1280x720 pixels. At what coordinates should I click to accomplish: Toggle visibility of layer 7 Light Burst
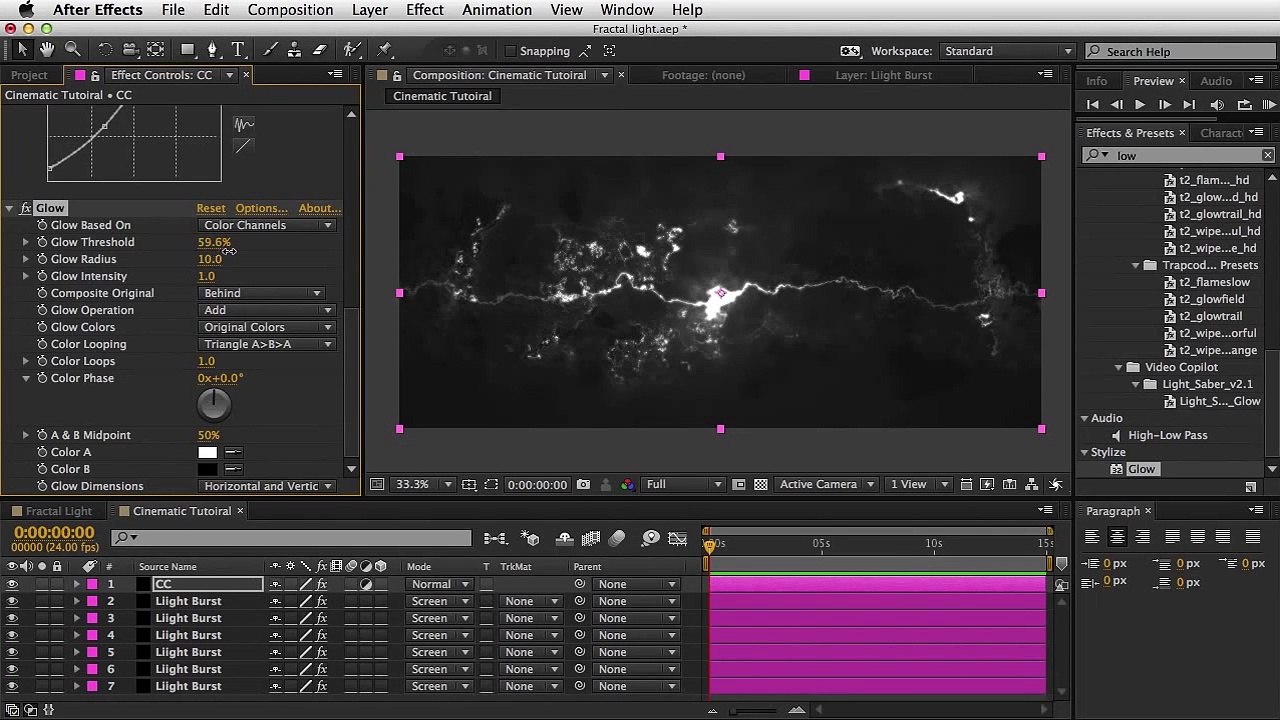pos(12,686)
